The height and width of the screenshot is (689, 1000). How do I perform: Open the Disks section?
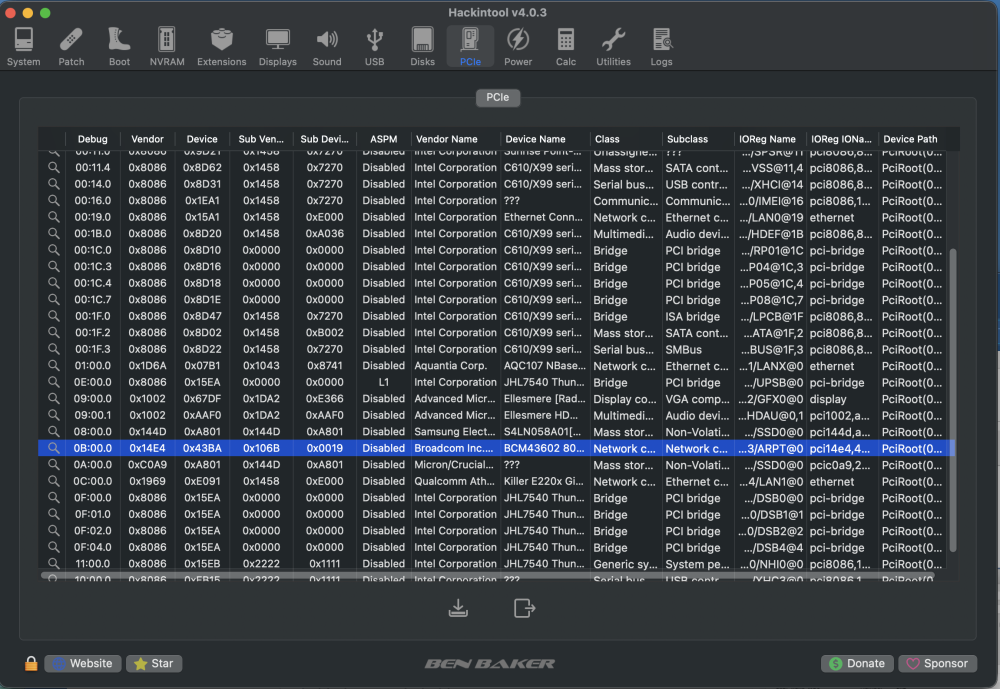tap(422, 47)
